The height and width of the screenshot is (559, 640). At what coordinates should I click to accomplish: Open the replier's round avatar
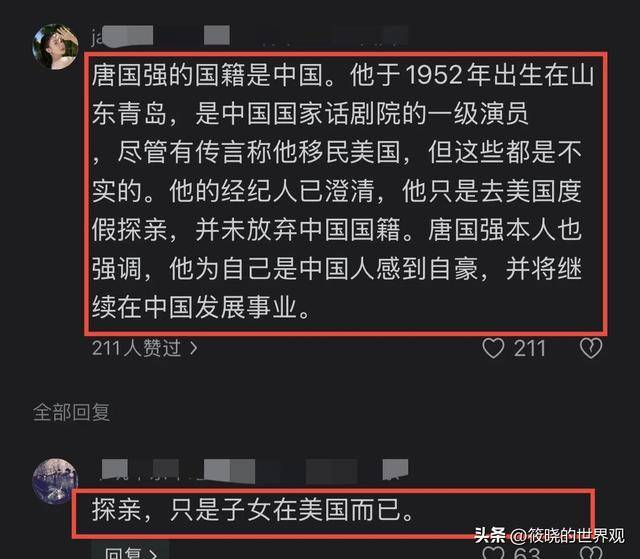click(x=55, y=481)
